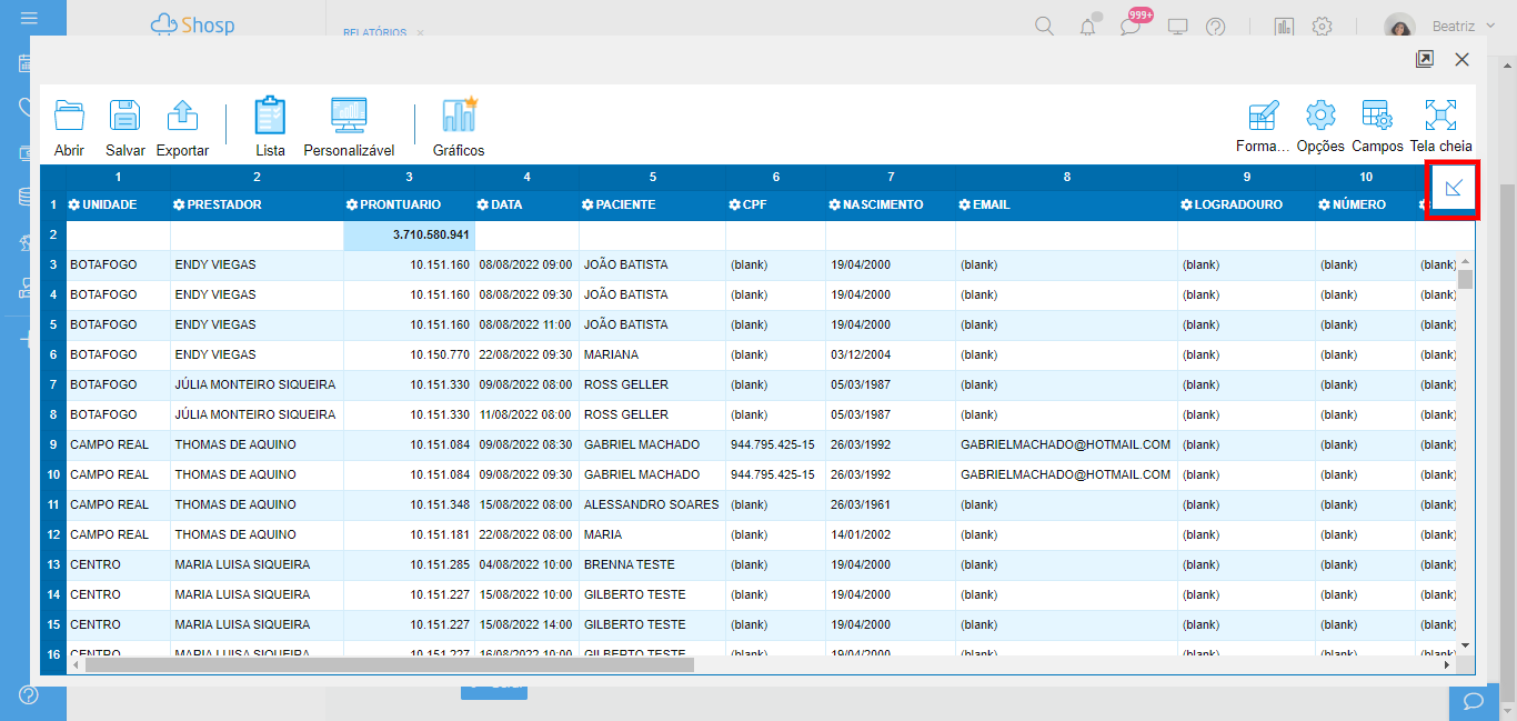The image size is (1517, 721).
Task: Click the reports chart icon in header
Action: pos(1285,27)
